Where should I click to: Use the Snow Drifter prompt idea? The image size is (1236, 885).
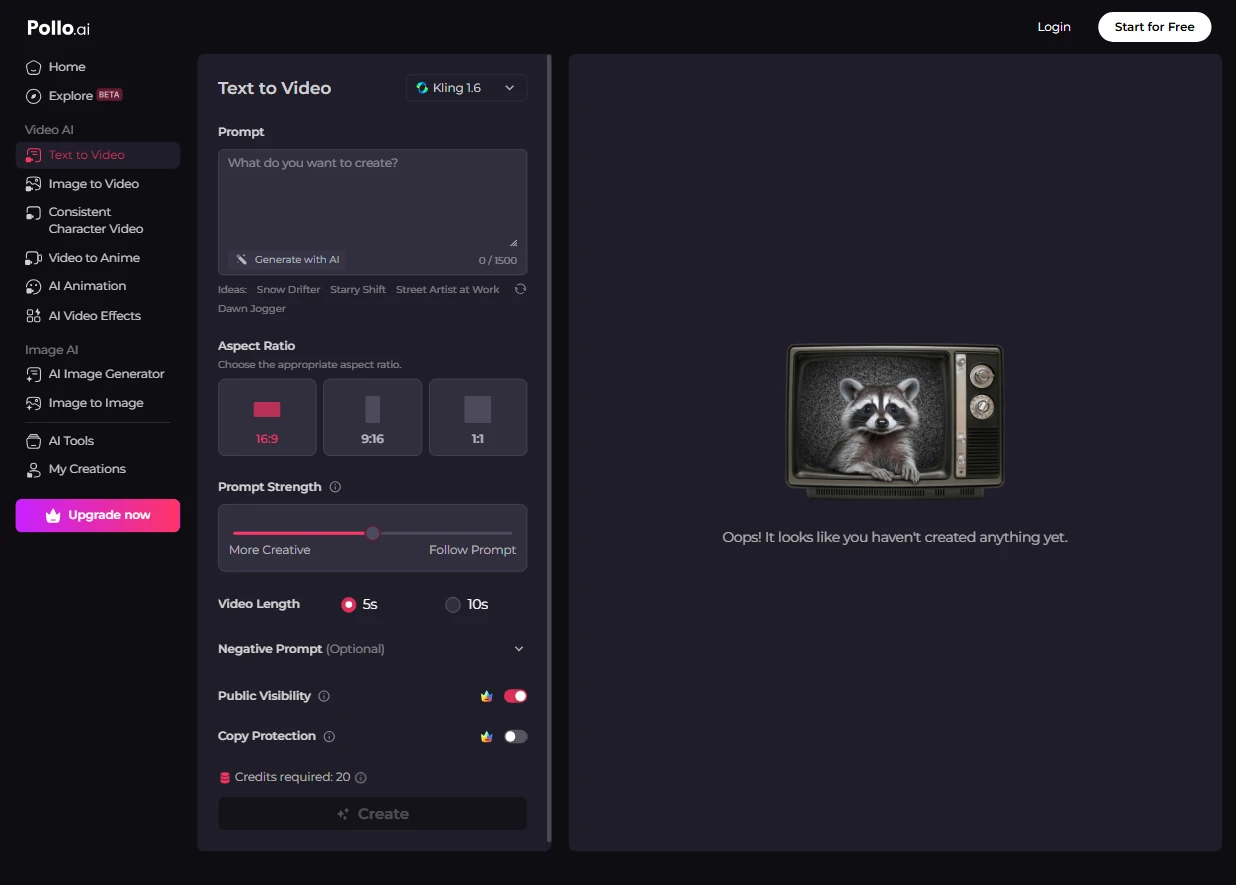(x=288, y=290)
